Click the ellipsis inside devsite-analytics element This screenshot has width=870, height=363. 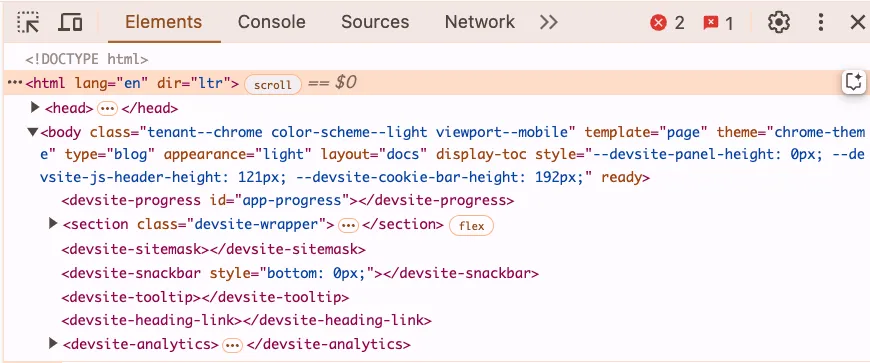(232, 345)
